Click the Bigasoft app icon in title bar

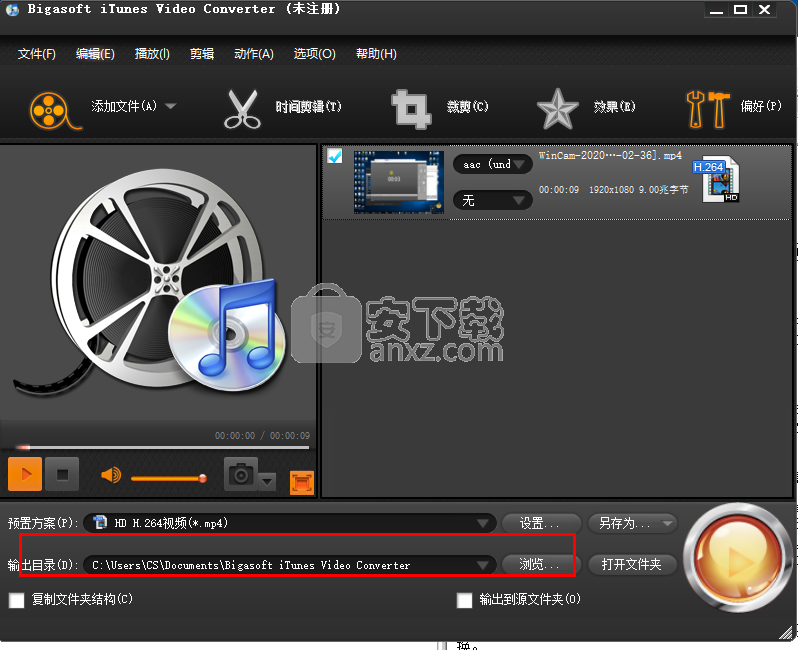(x=13, y=10)
